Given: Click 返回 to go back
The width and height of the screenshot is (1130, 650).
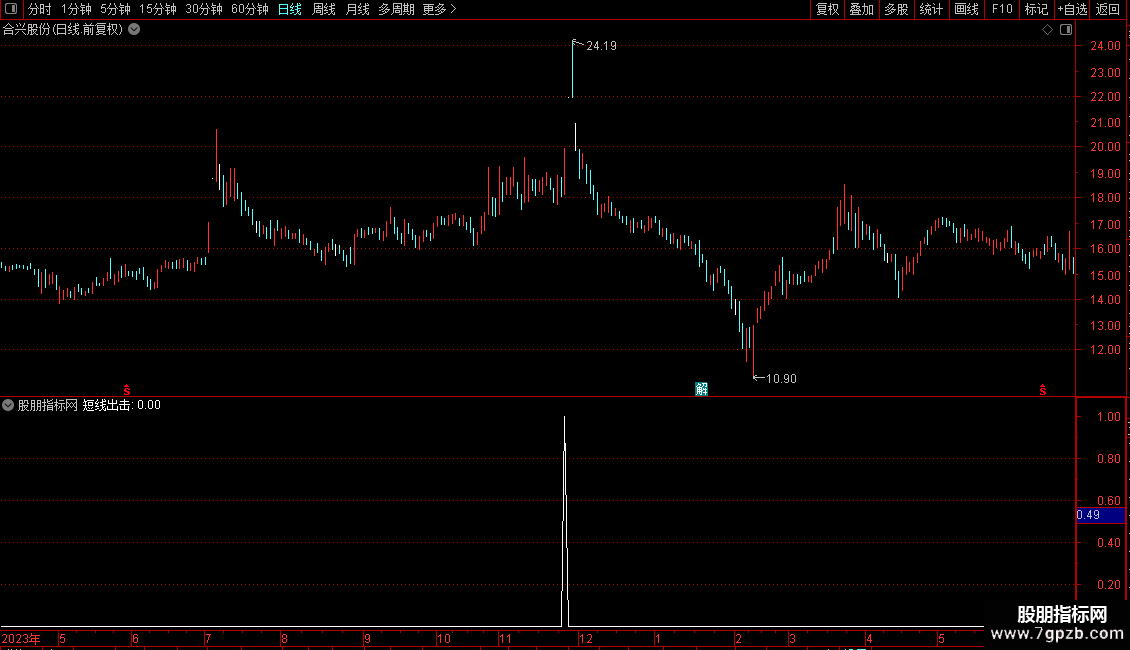Looking at the screenshot, I should [x=1108, y=9].
